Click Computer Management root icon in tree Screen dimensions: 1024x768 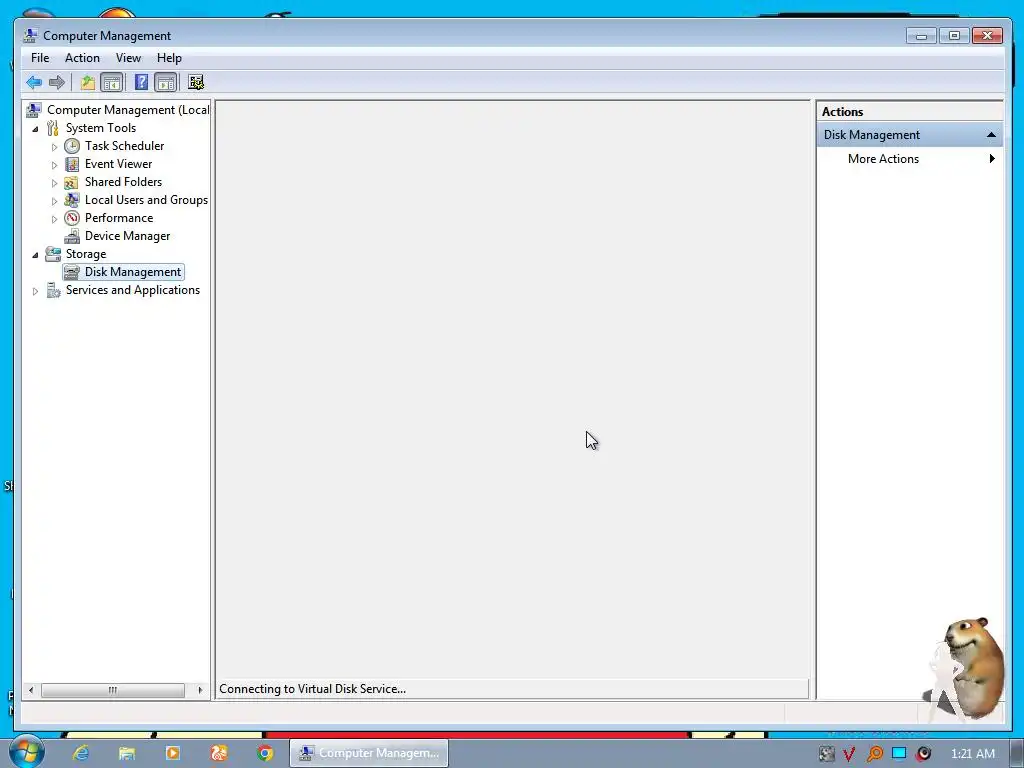coord(34,110)
